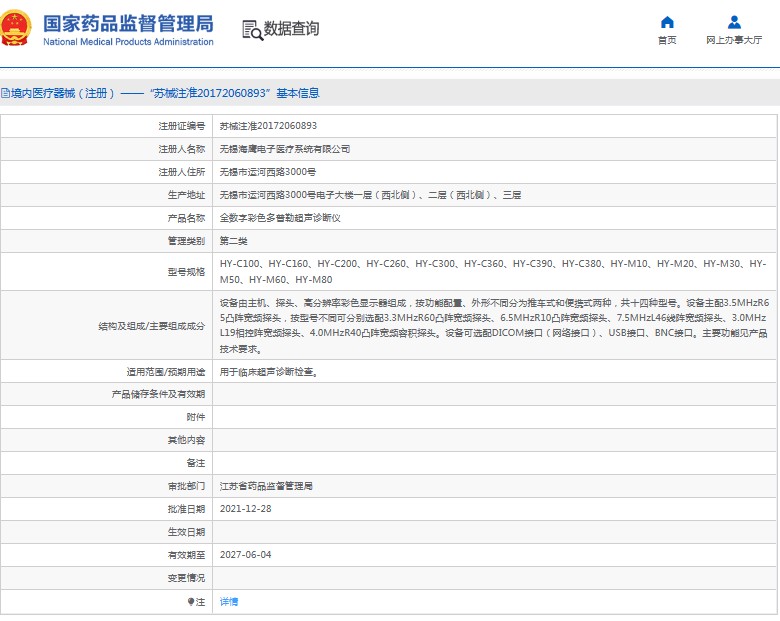The height and width of the screenshot is (621, 780).
Task: Open the 数据查询 search icon
Action: (252, 30)
